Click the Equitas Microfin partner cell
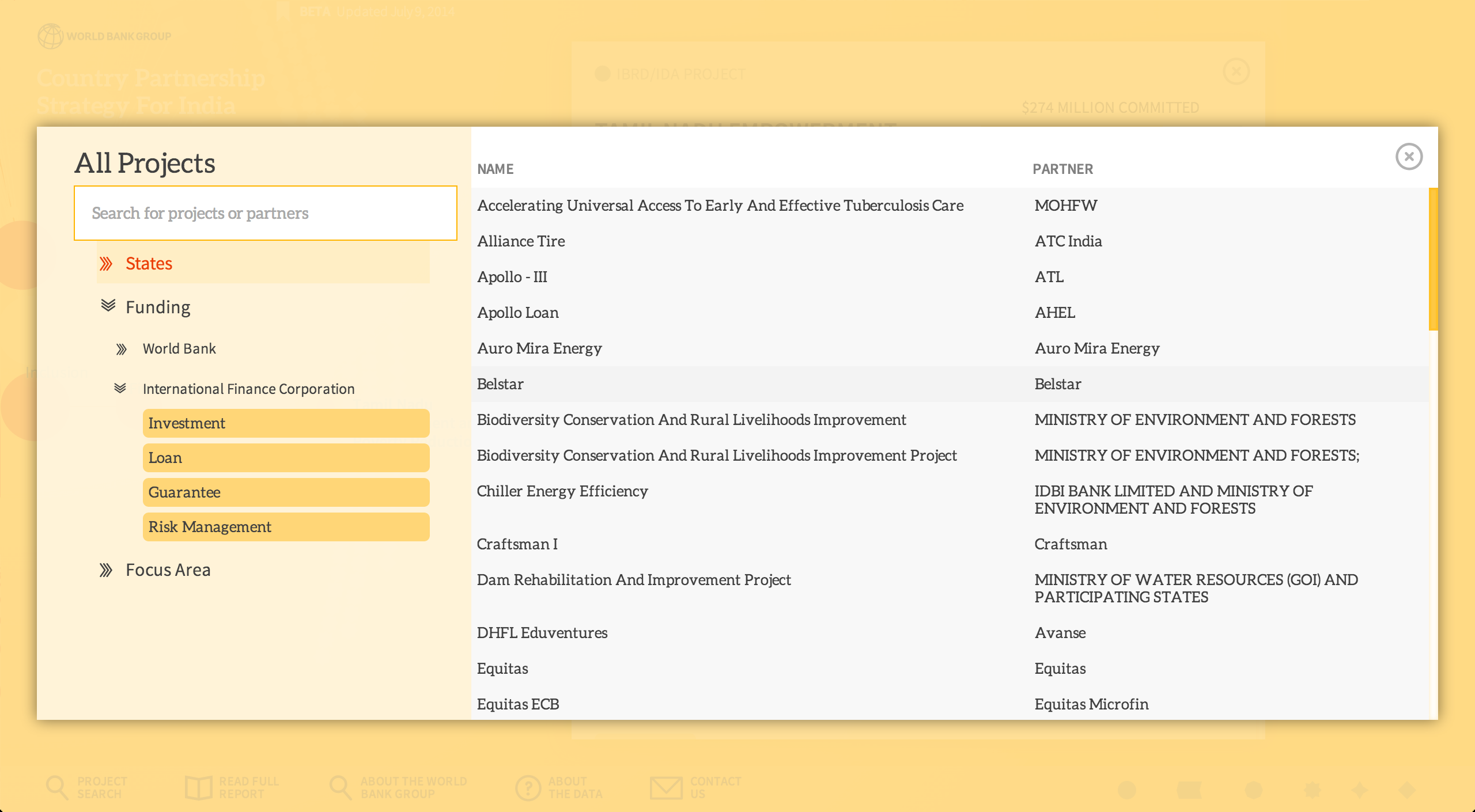This screenshot has height=812, width=1475. click(1091, 704)
